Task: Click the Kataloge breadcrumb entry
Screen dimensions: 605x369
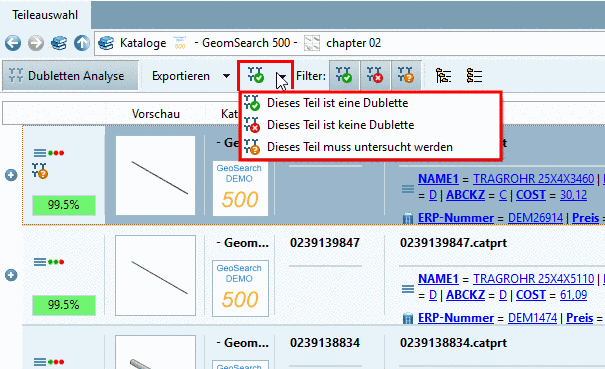Action: coord(143,43)
